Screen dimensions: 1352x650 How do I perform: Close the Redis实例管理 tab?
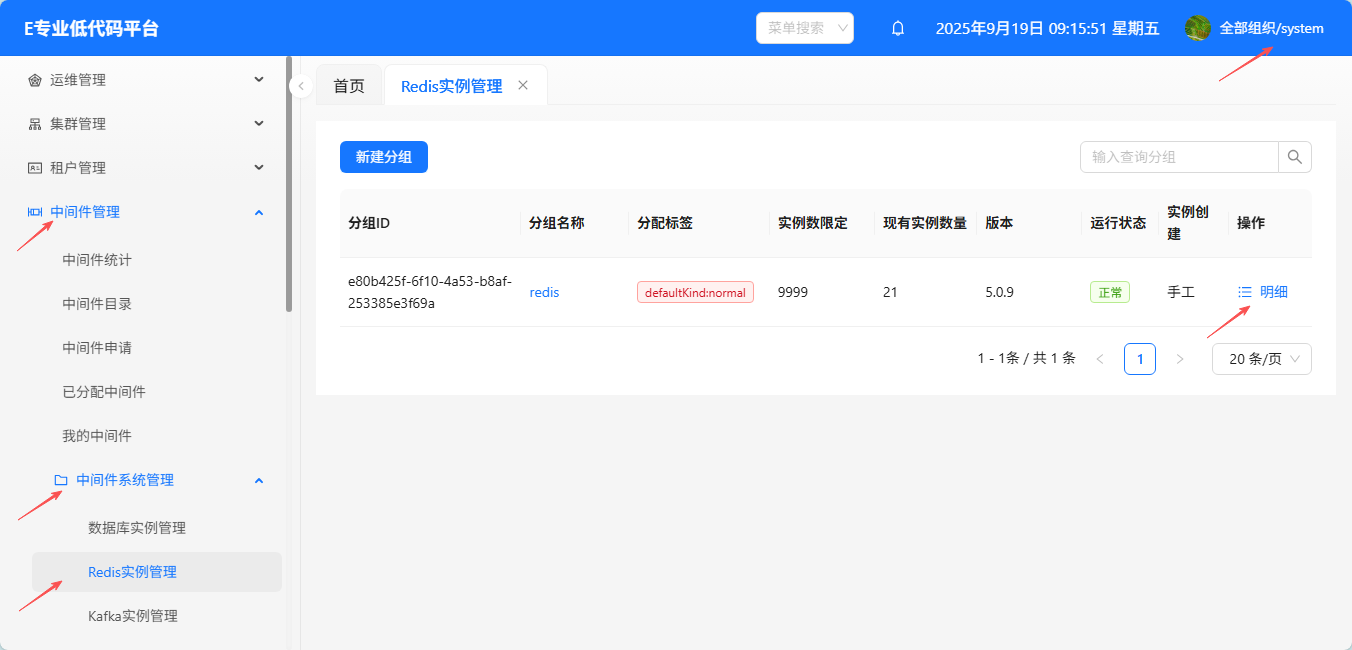coord(523,86)
